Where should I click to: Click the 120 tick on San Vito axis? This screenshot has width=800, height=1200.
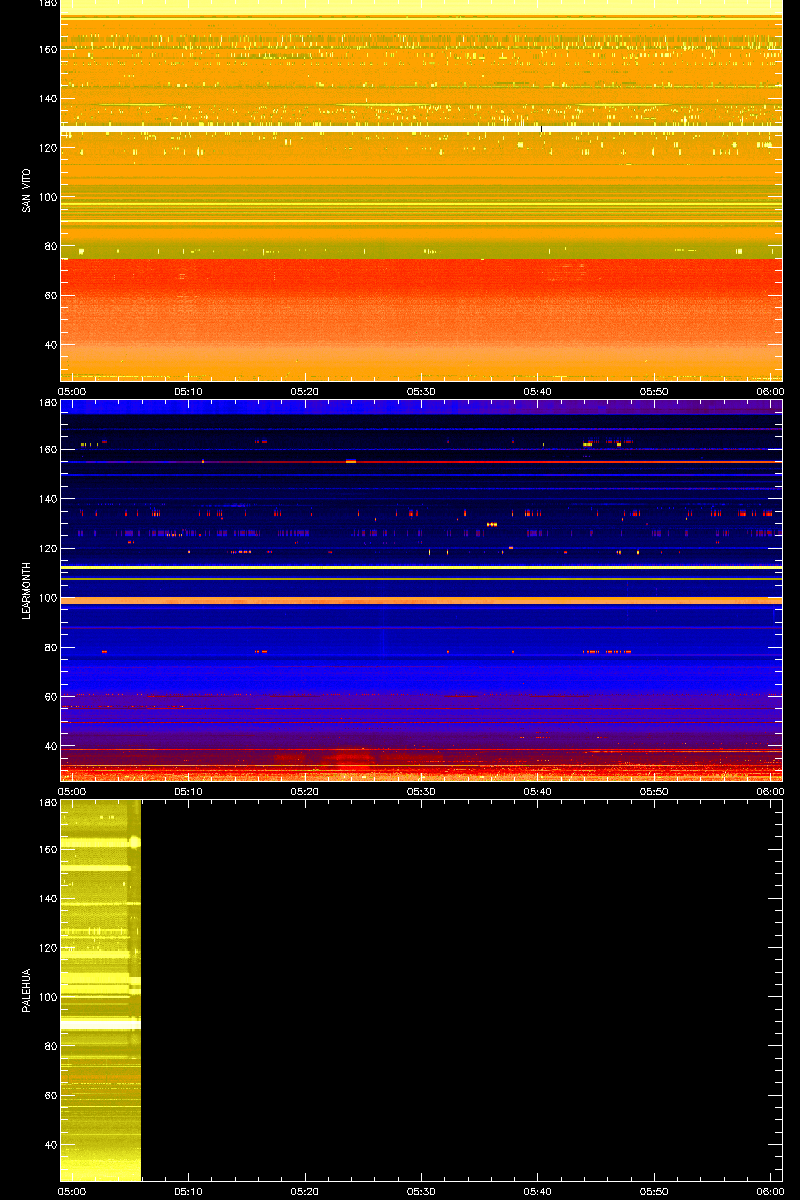(47, 148)
